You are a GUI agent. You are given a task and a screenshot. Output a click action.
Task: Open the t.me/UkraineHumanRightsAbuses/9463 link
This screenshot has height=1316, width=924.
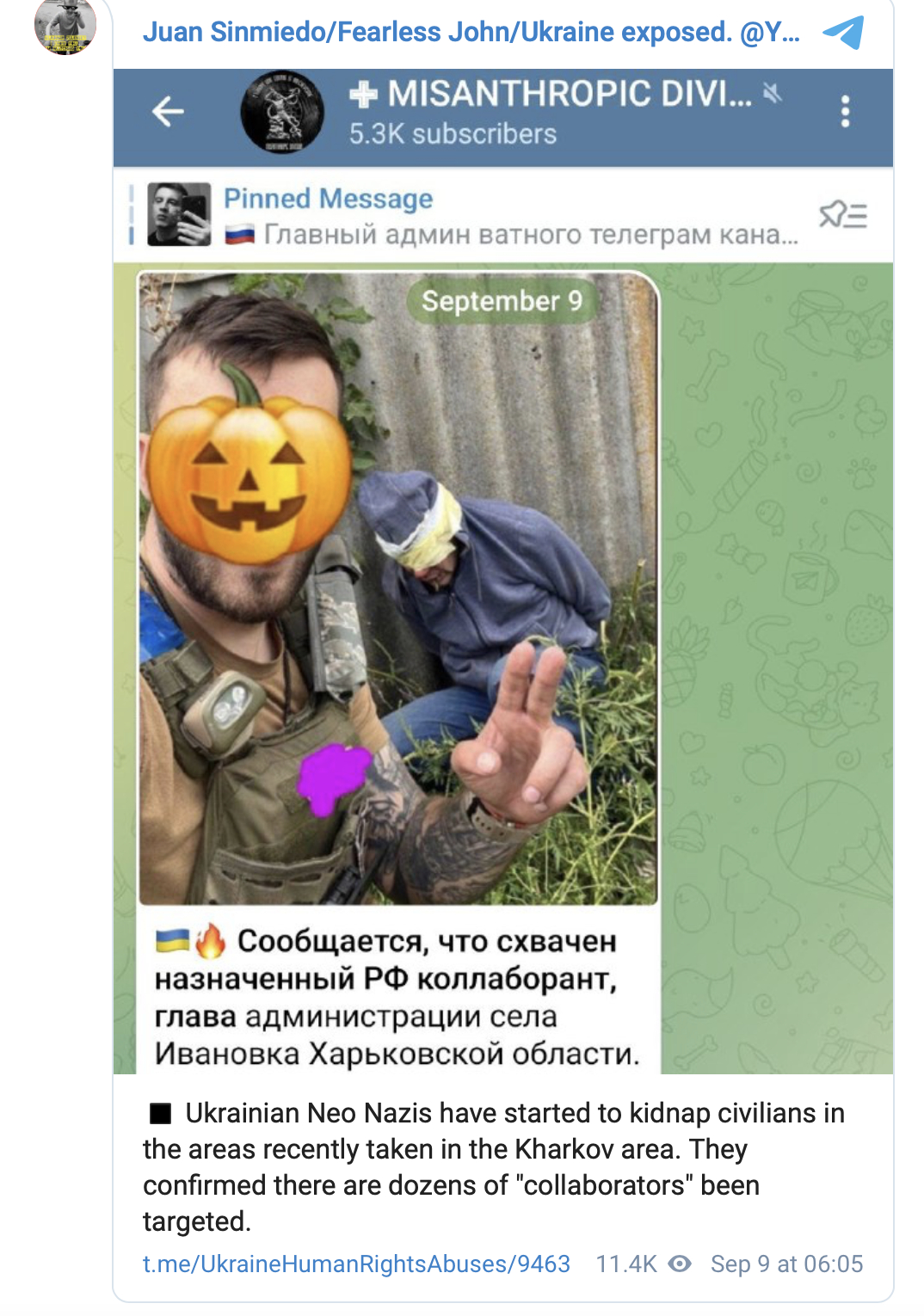(x=356, y=1264)
